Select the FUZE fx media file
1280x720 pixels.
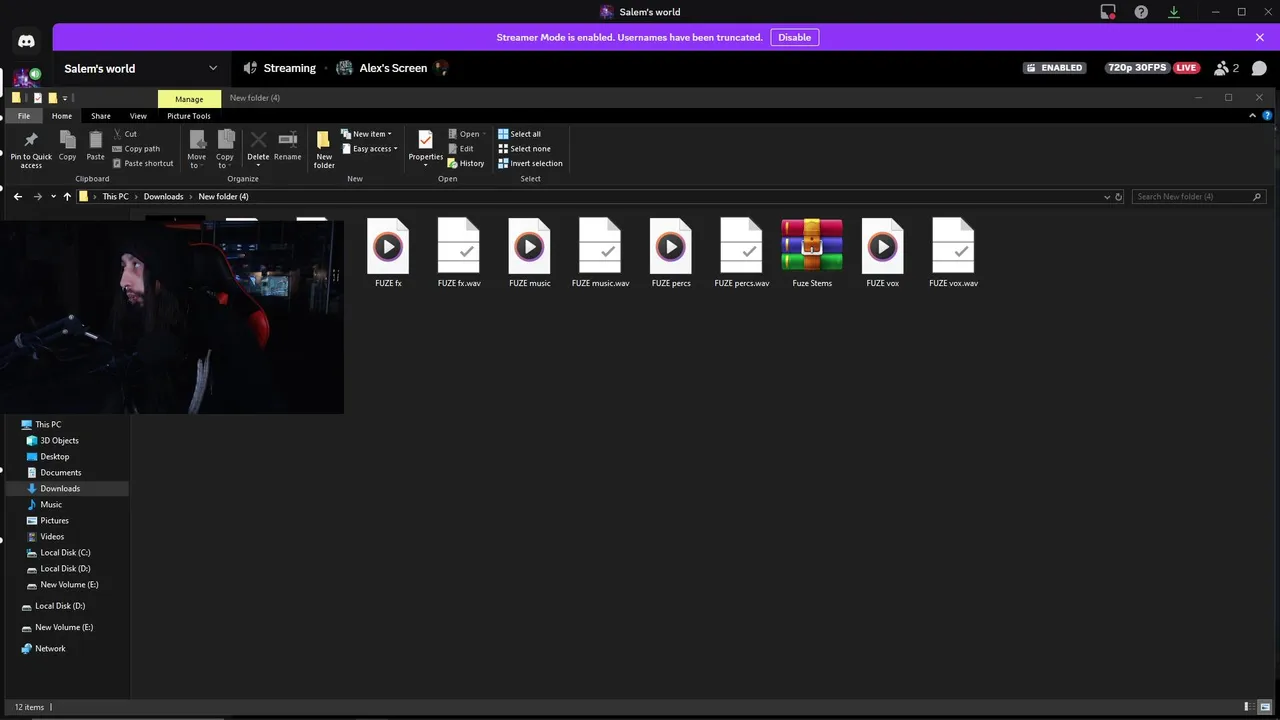388,253
